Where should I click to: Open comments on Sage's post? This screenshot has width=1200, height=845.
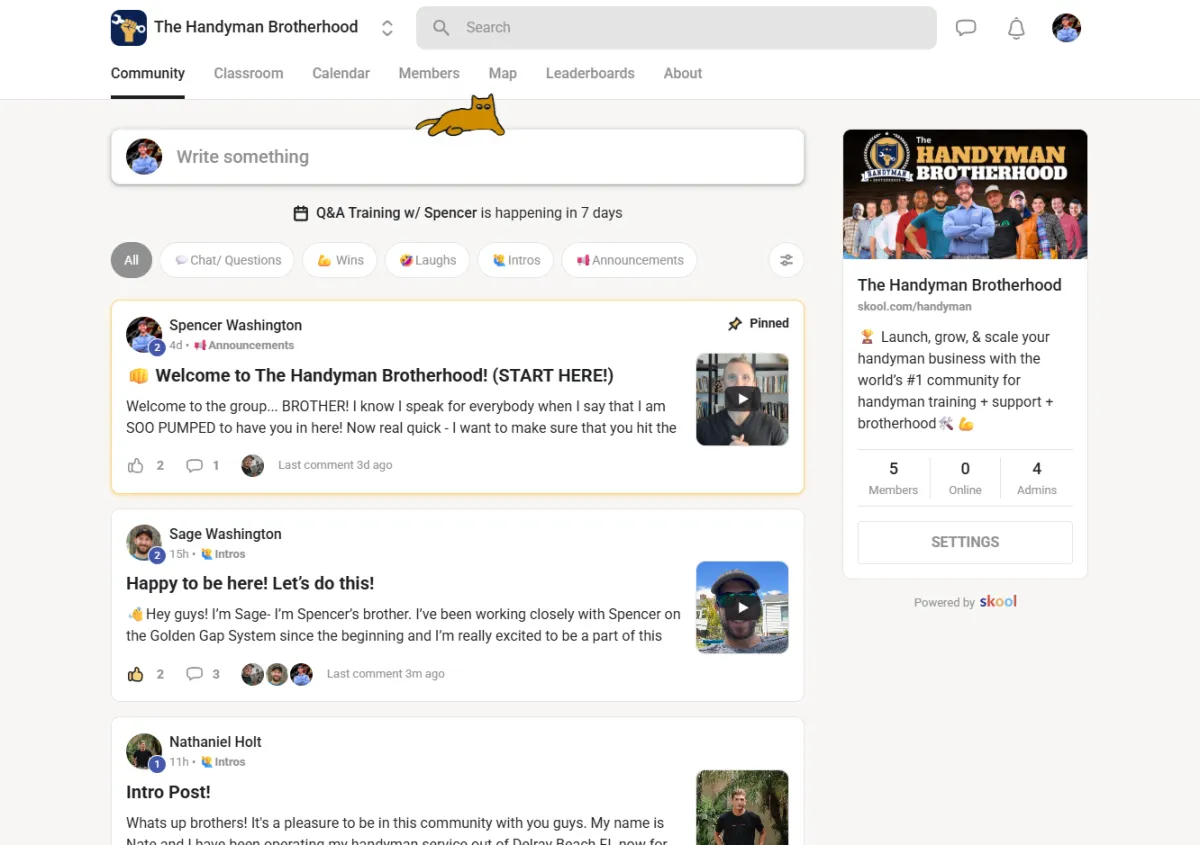coord(195,674)
